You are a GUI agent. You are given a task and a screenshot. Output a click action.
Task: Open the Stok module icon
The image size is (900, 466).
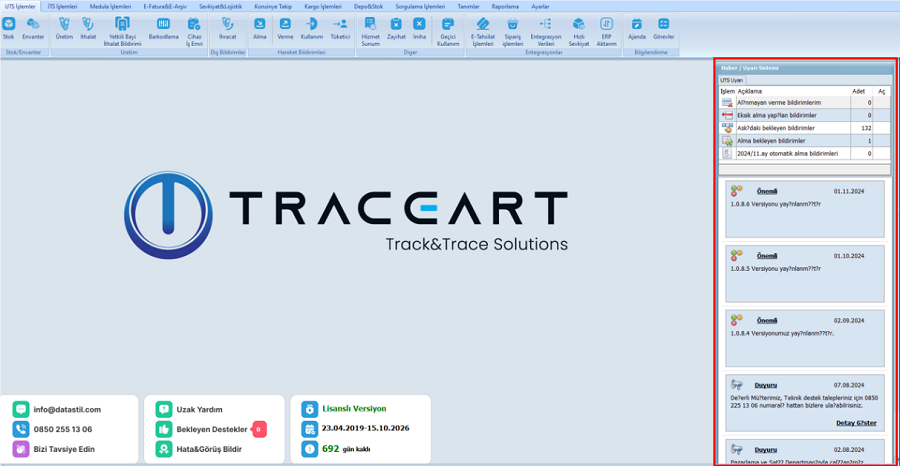tap(9, 27)
